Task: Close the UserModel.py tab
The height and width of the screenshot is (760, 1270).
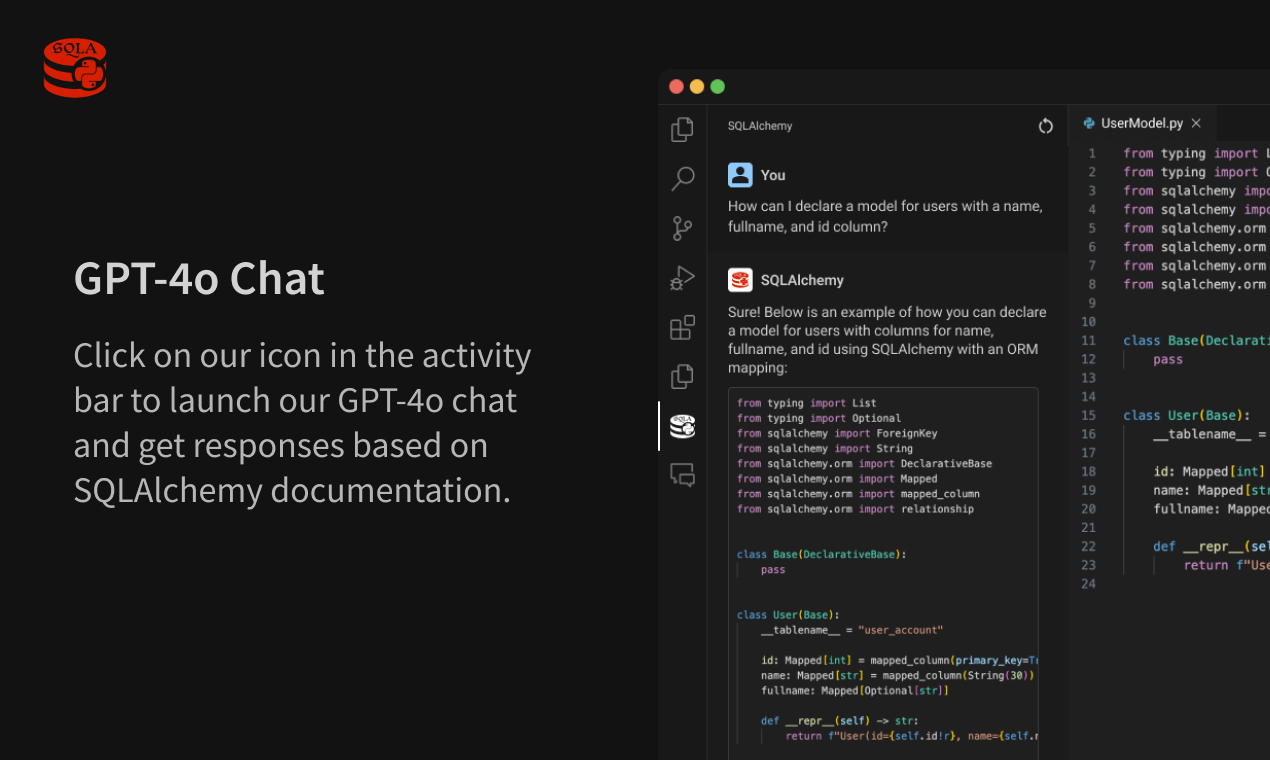Action: click(x=1196, y=123)
